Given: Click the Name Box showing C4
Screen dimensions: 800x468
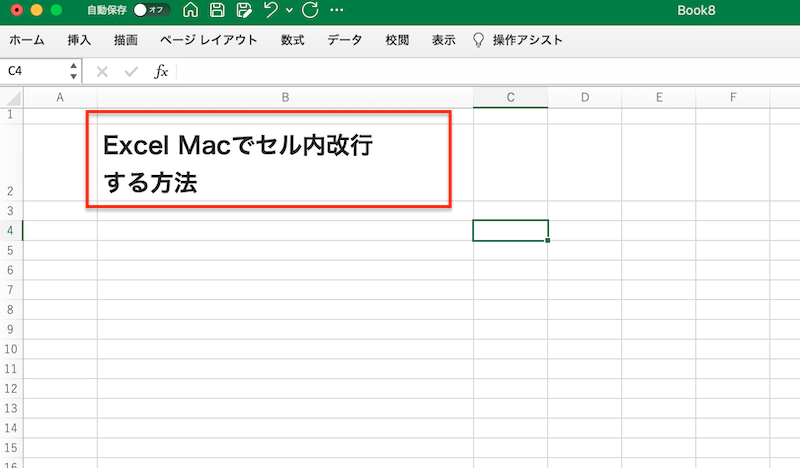Looking at the screenshot, I should 33,71.
